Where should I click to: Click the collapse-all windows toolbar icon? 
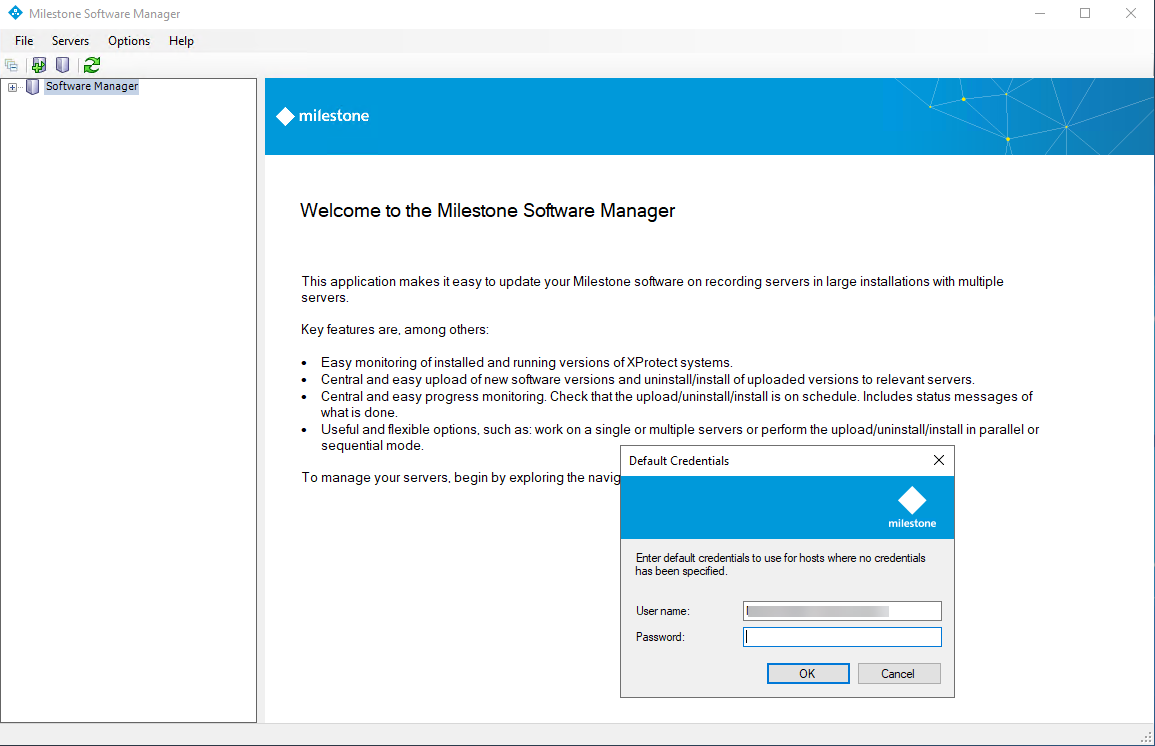click(x=11, y=66)
